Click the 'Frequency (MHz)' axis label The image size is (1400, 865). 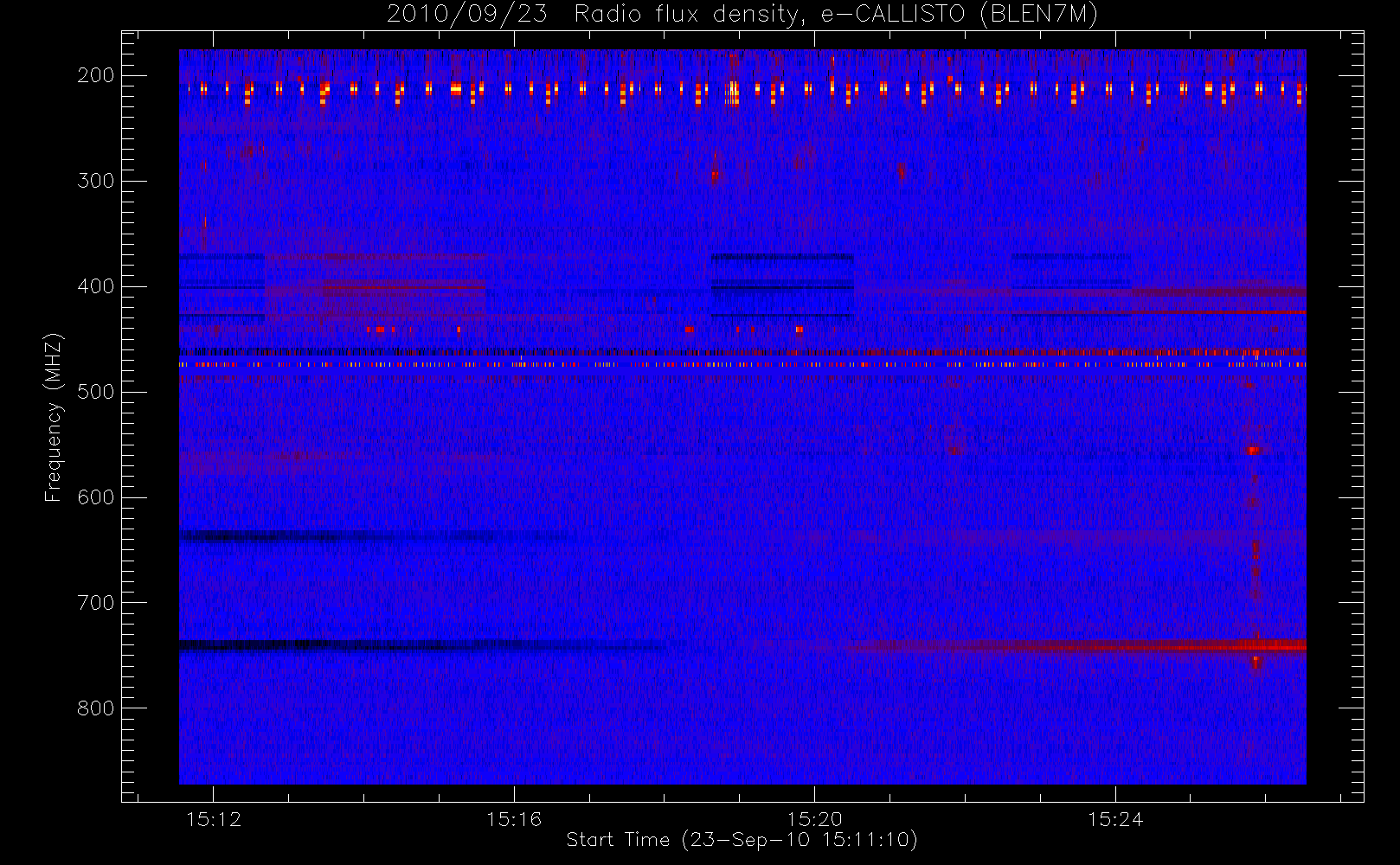[x=54, y=417]
